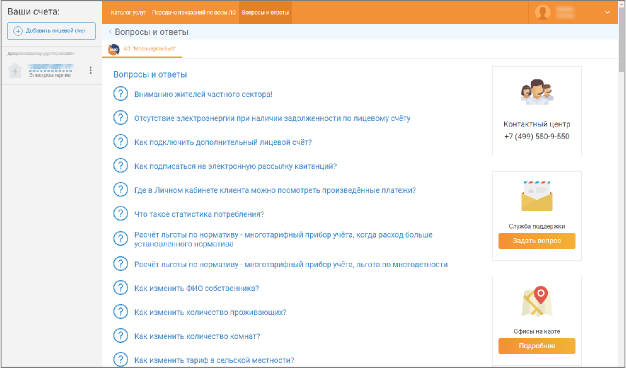Image resolution: width=626 pixels, height=368 pixels.
Task: Click the phone number +7 (499) 550-9-550
Action: [x=537, y=136]
